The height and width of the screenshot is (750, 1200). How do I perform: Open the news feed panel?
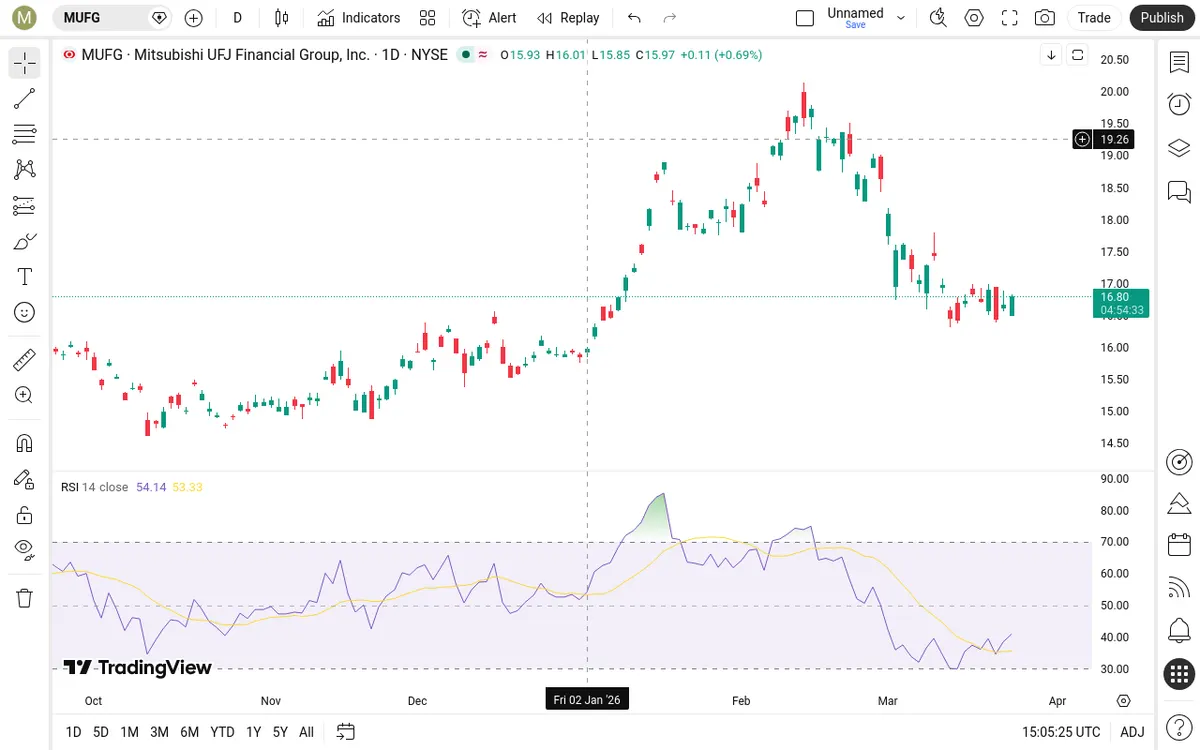[1179, 588]
